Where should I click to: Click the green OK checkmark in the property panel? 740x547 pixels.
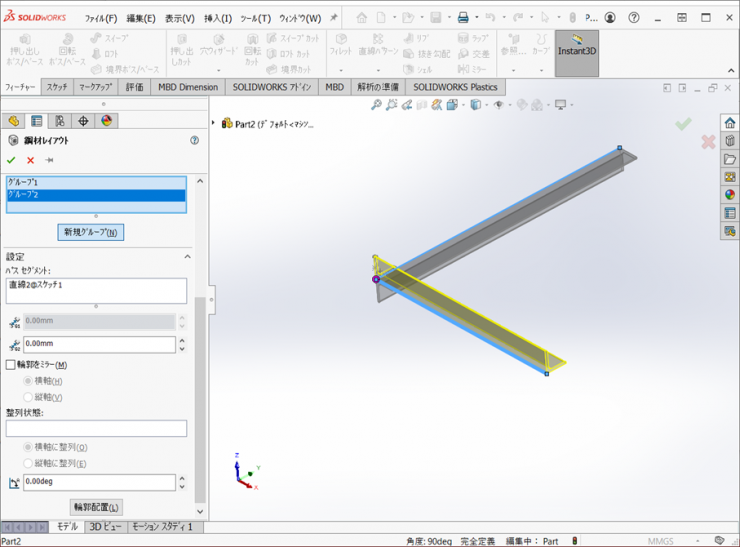11,160
